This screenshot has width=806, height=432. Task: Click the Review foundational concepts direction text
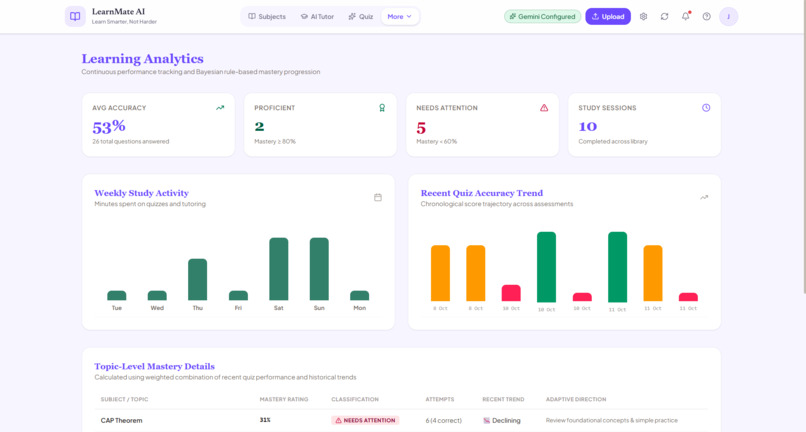pyautogui.click(x=612, y=420)
